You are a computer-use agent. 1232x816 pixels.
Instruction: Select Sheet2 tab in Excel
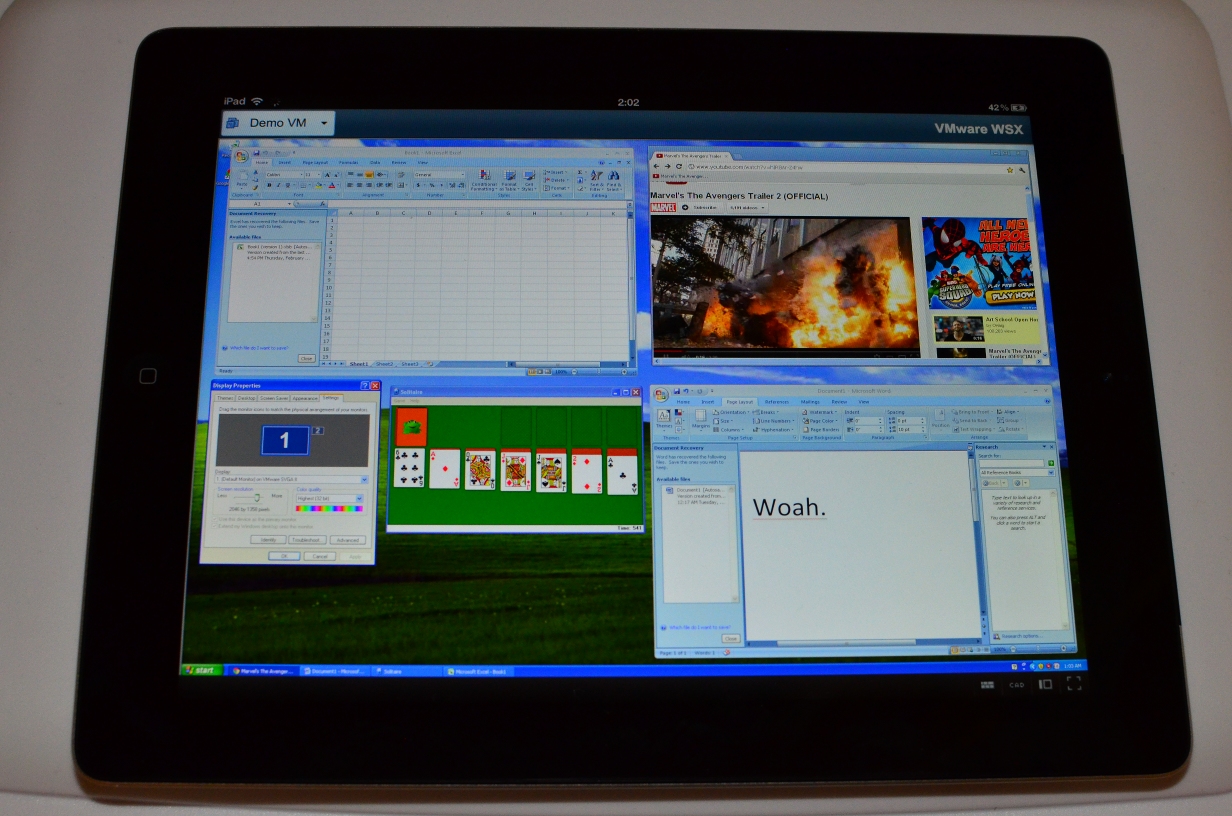coord(383,364)
